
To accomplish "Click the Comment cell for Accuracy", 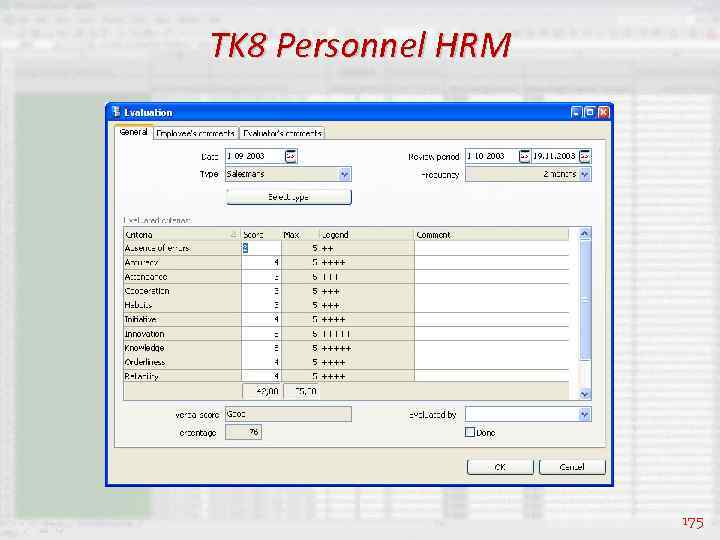I will (491, 263).
